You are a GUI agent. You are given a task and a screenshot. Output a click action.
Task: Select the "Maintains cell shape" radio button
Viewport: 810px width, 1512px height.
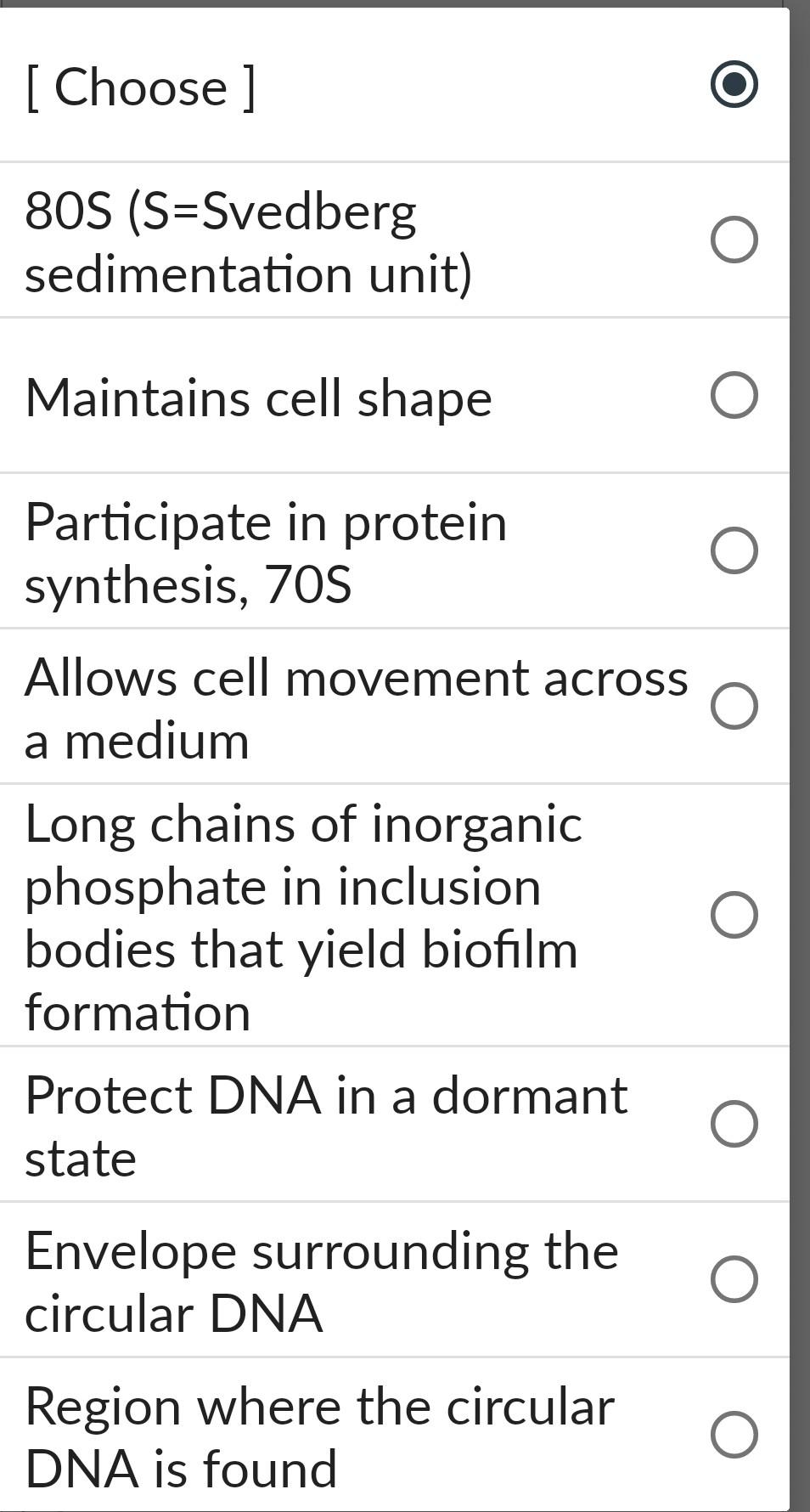click(x=734, y=393)
